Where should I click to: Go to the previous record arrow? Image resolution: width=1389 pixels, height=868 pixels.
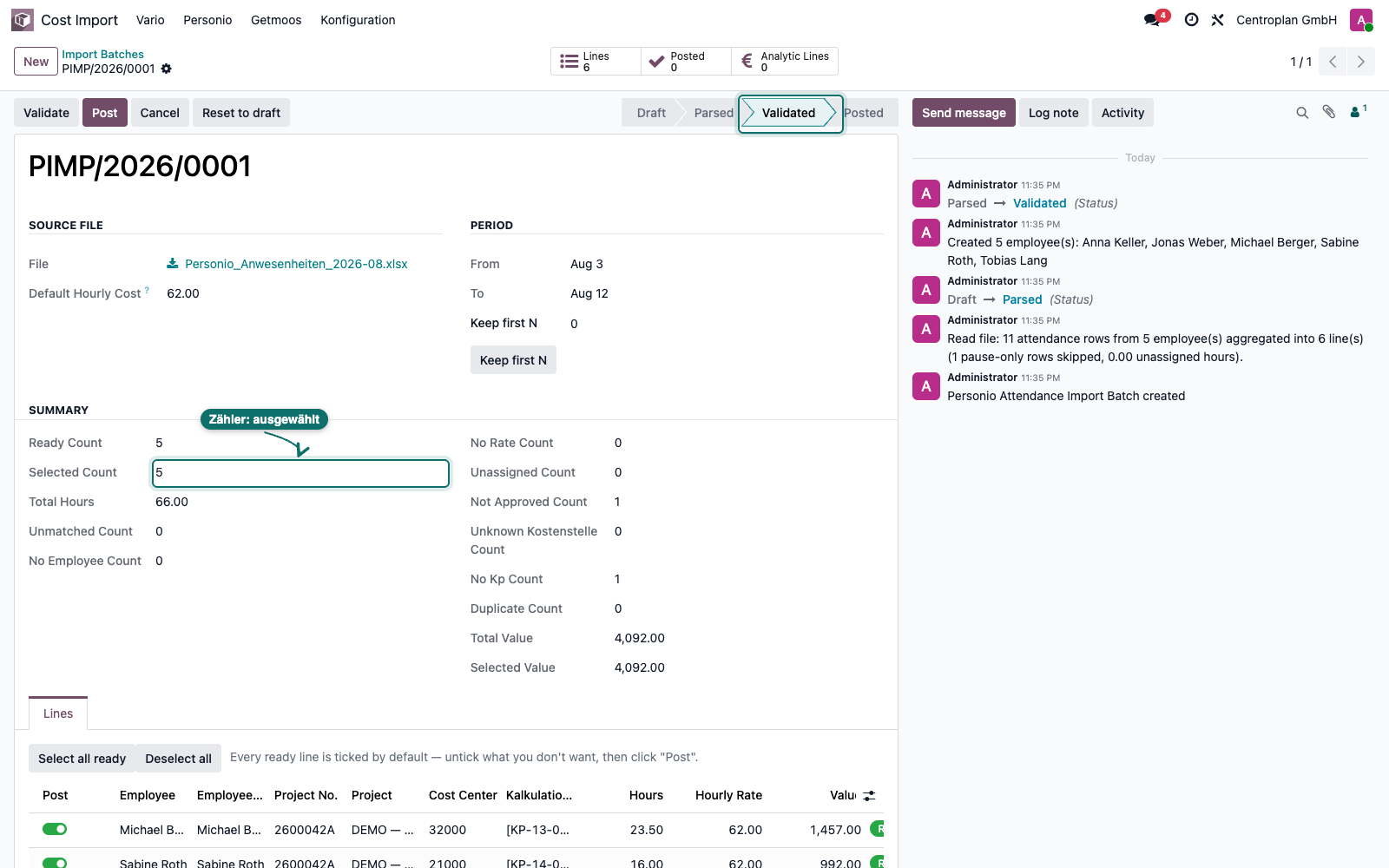click(x=1333, y=62)
